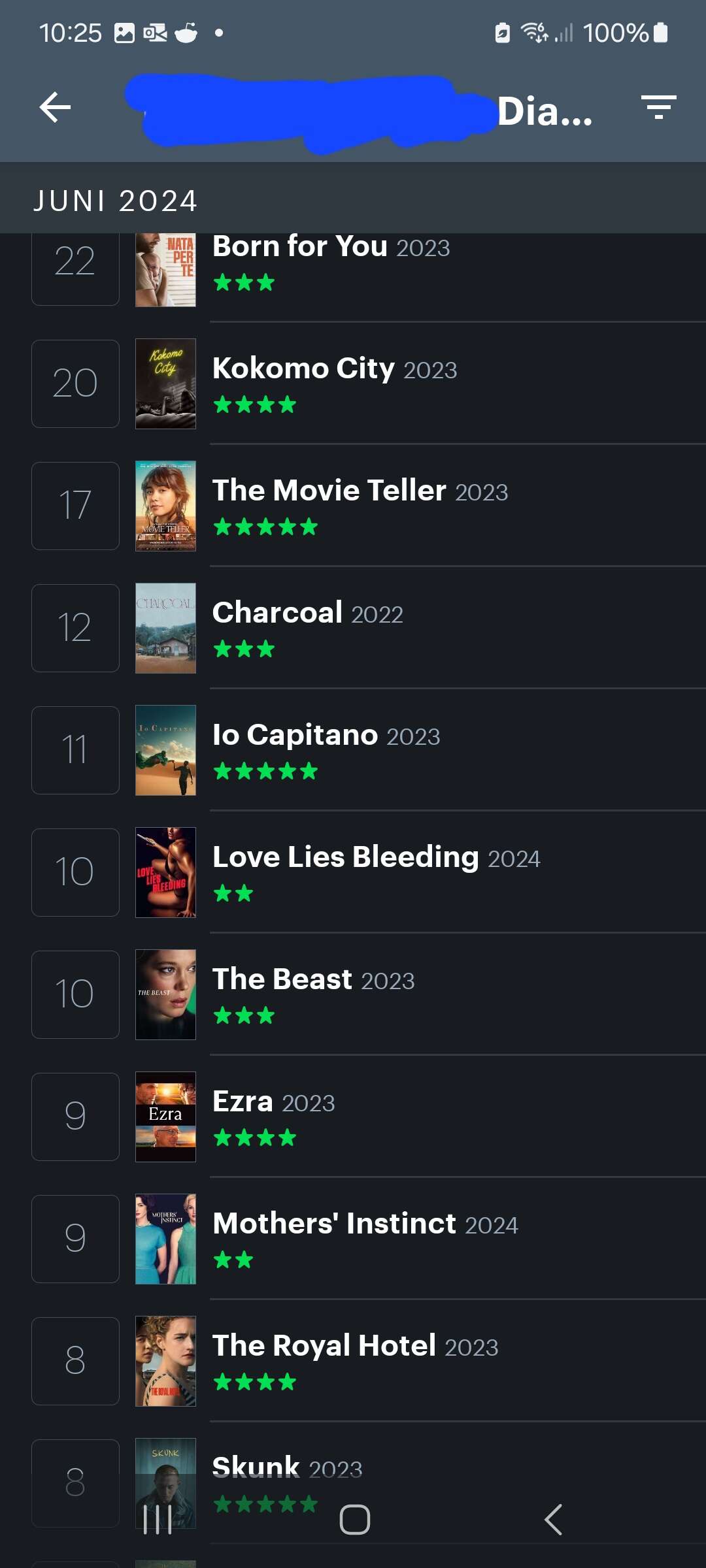Tap the Ezra film poster
Viewport: 706px width, 1568px height.
165,1117
